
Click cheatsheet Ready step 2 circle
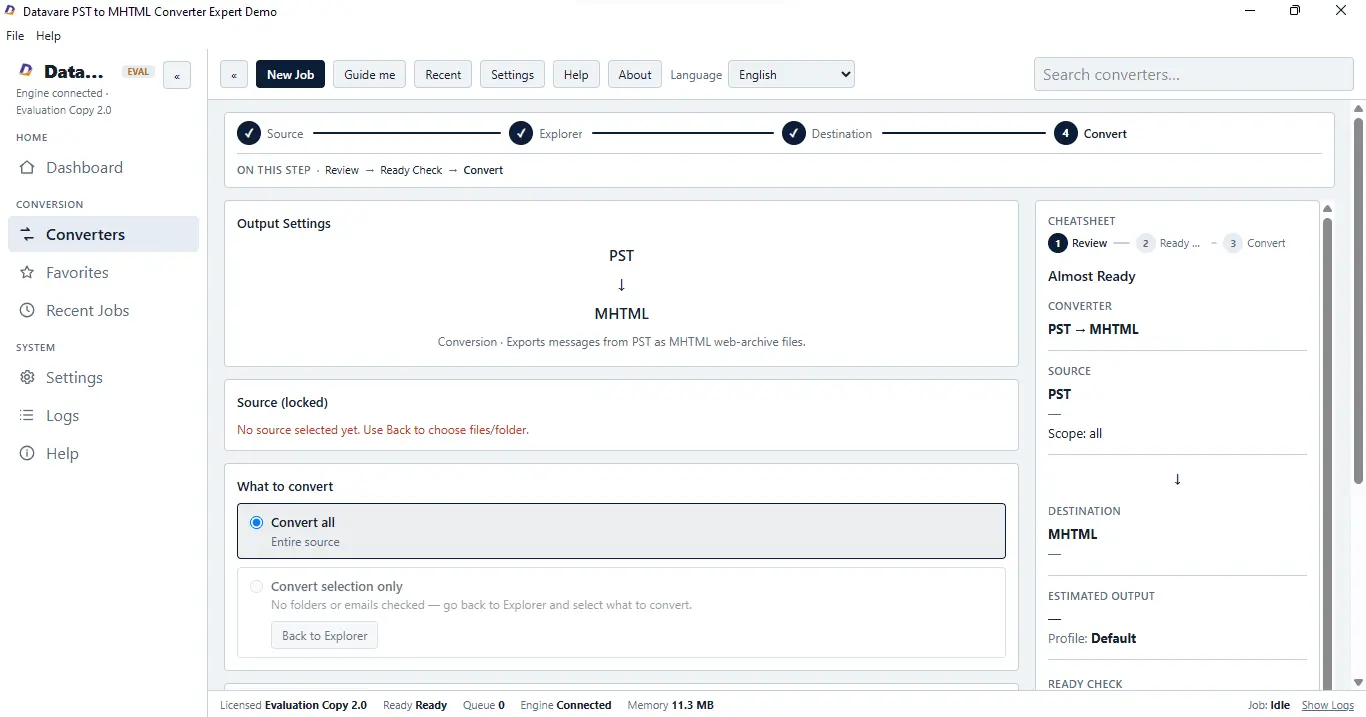point(1145,243)
